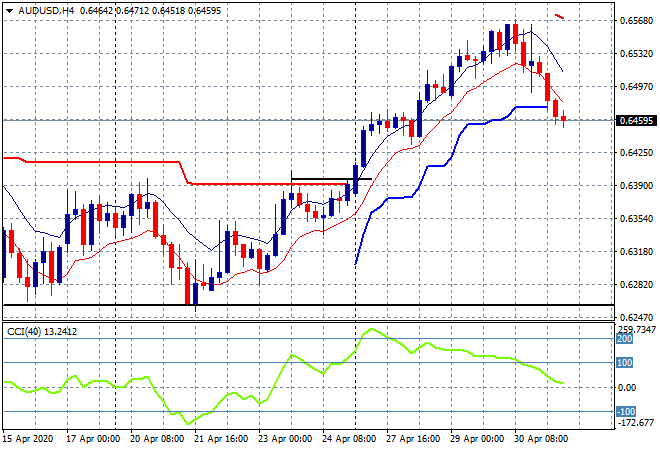Screen dimensions: 660x450
Task: Click the 0.63900 price axis label
Action: click(x=636, y=186)
